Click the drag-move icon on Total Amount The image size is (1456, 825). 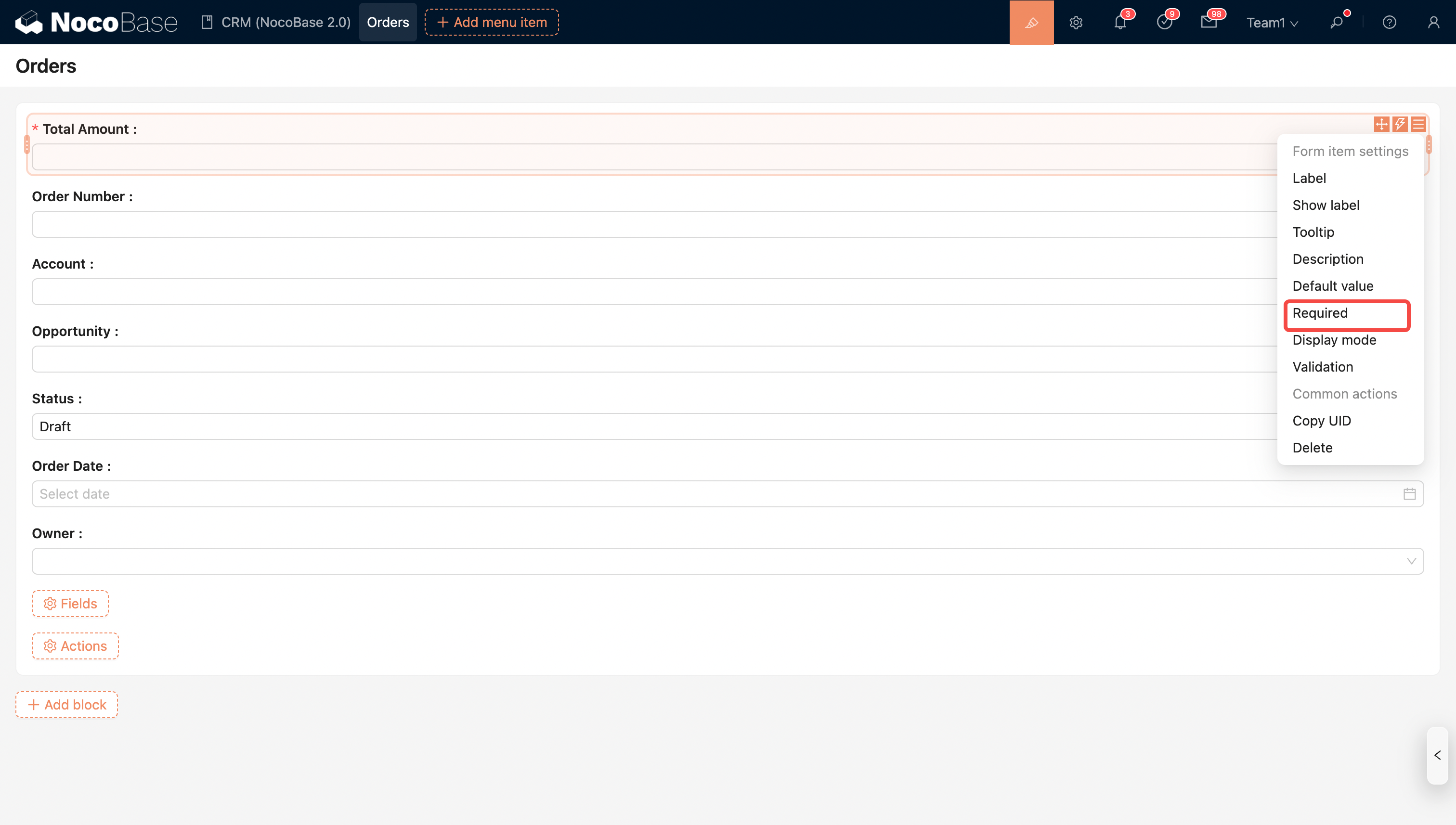click(1381, 124)
